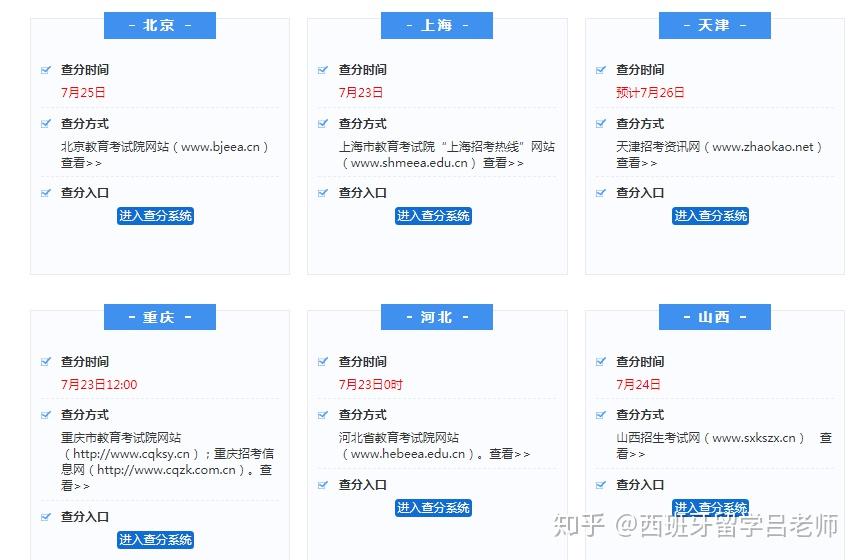Click the red date 7月24日

638,384
